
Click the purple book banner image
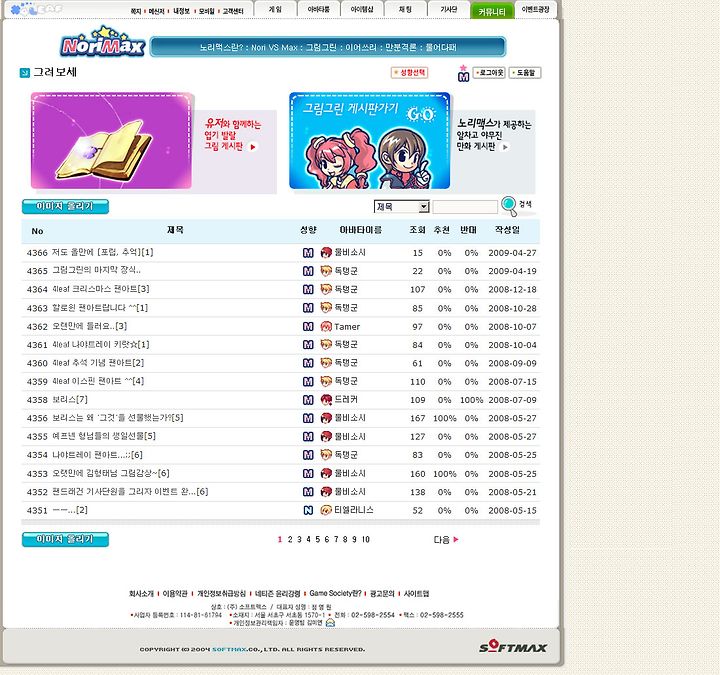pyautogui.click(x=111, y=141)
